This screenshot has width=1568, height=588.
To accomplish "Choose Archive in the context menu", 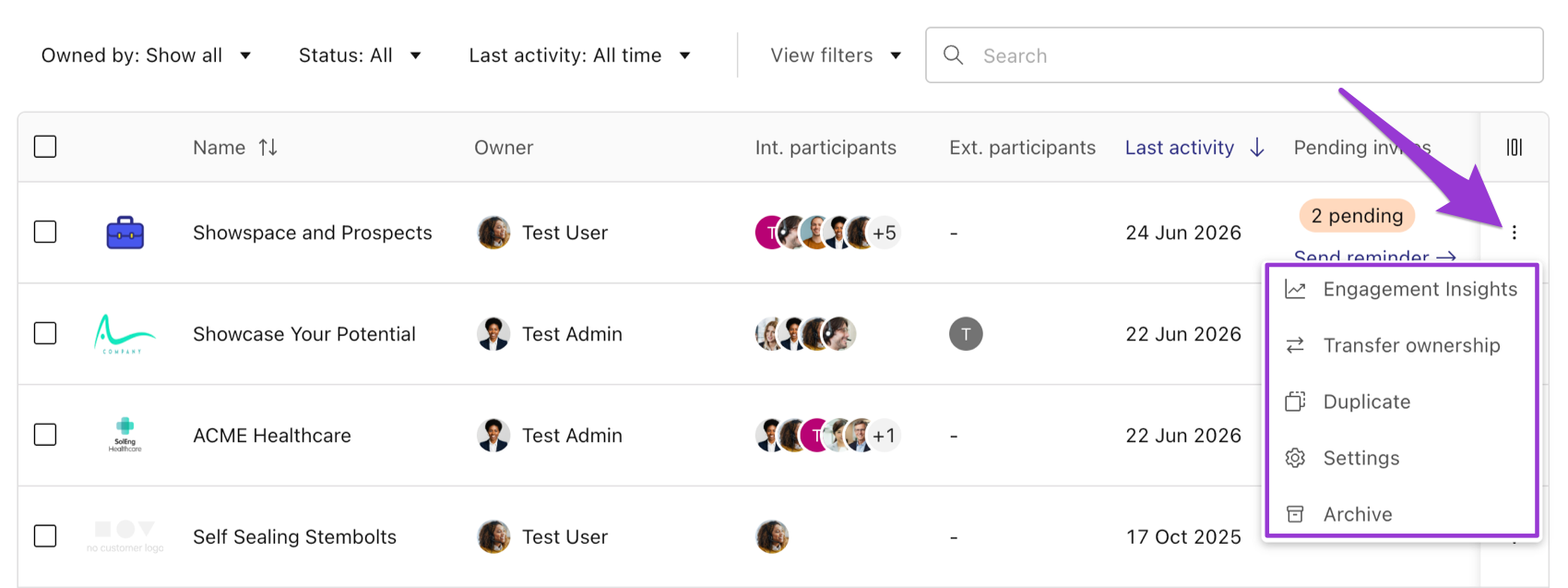I will coord(1401,514).
